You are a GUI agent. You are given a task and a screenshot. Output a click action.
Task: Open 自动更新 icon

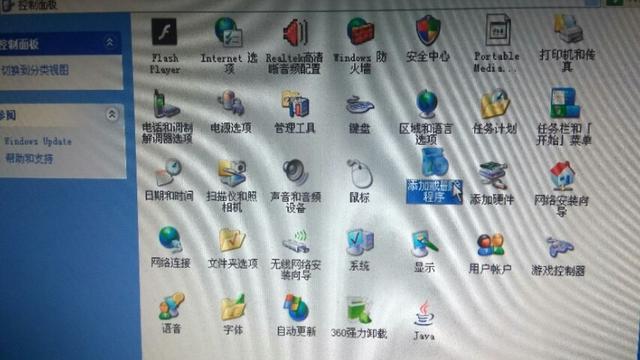(x=296, y=308)
